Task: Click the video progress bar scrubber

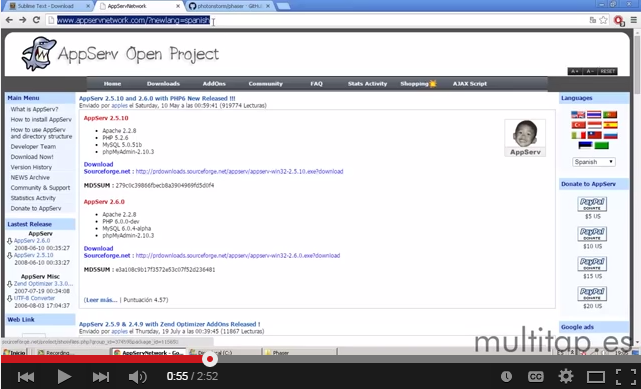Action: (210, 359)
